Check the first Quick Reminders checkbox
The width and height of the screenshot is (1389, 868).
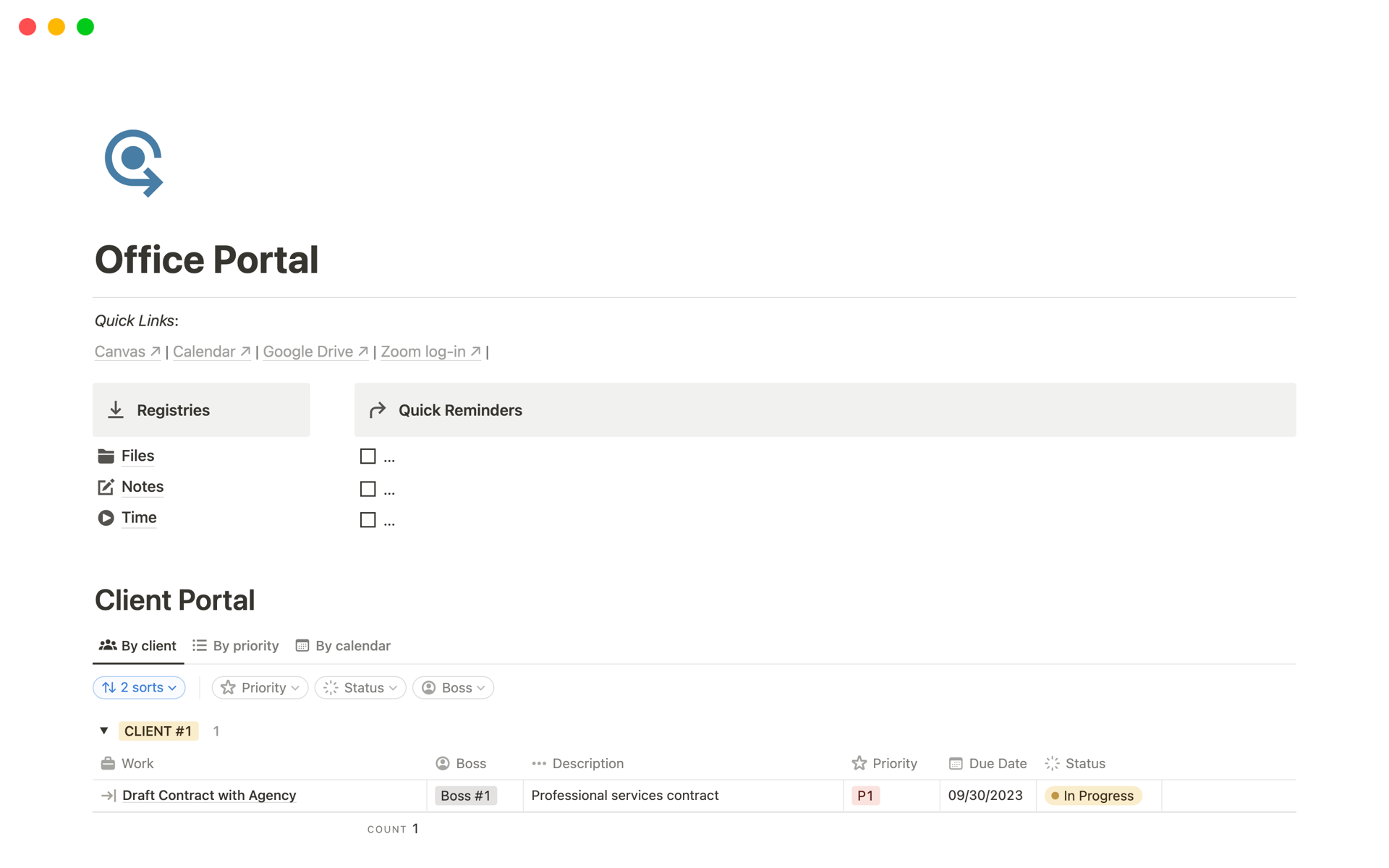(x=368, y=456)
